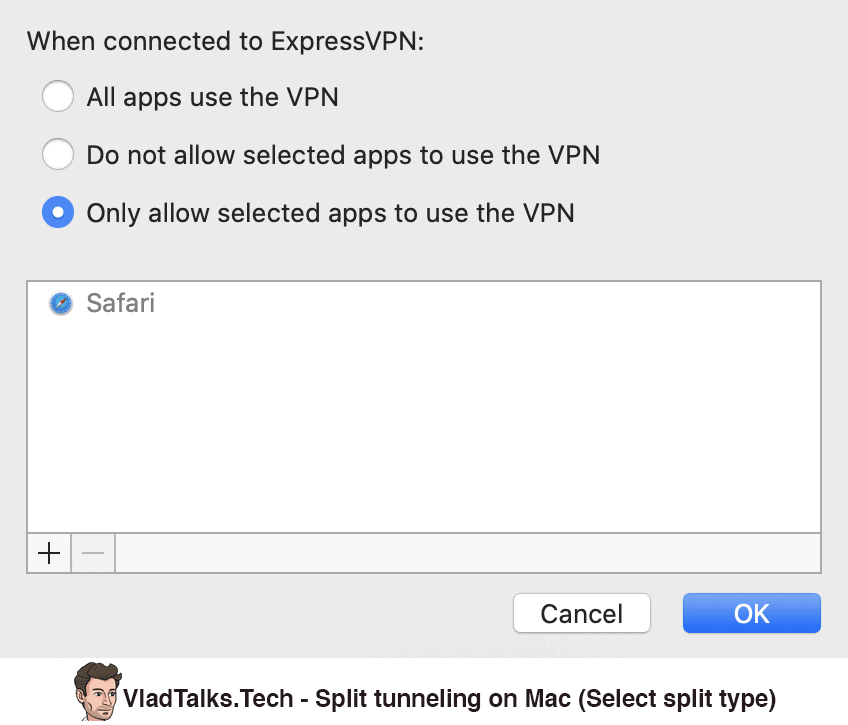
Task: Select 'Only allow selected apps' radio button
Action: 58,212
